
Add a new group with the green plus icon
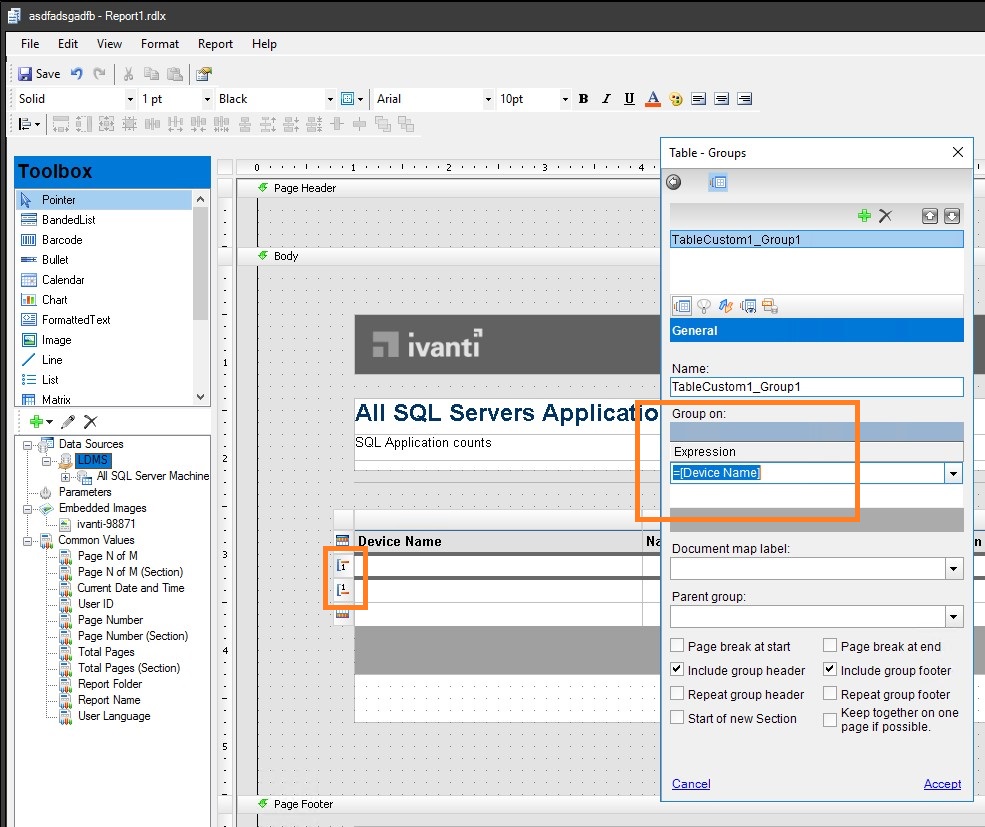[x=862, y=215]
